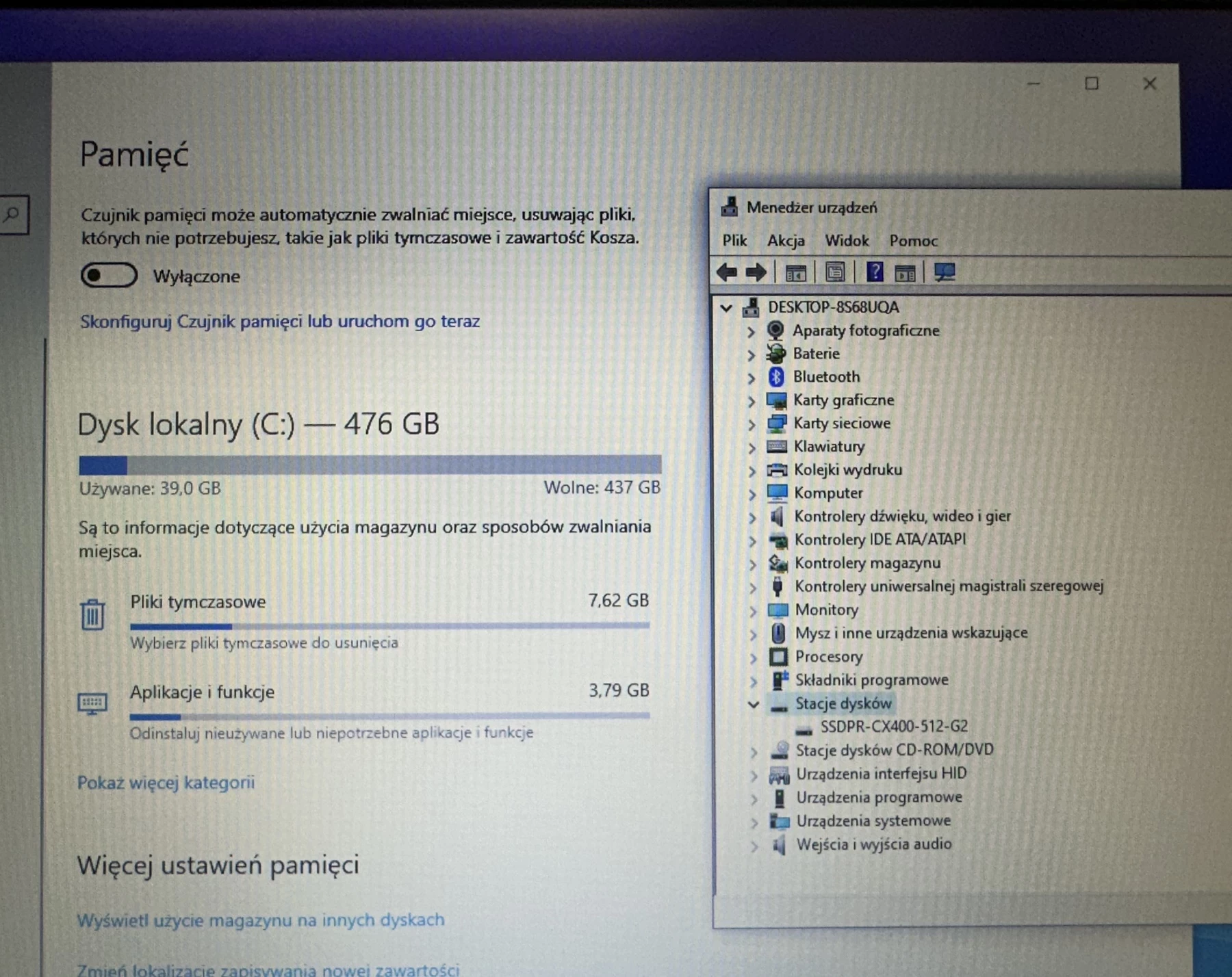Toggle the Czujnik pamięci switch on
This screenshot has height=977, width=1232.
109,276
